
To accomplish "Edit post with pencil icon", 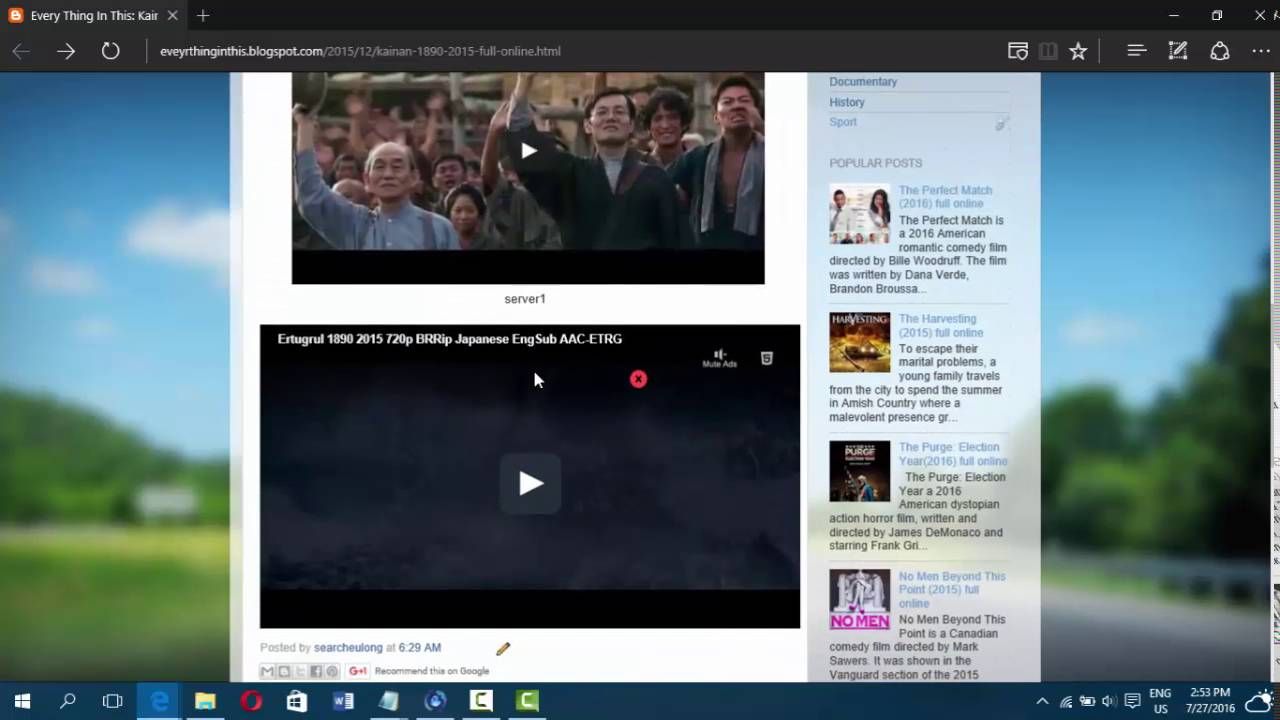I will point(503,649).
